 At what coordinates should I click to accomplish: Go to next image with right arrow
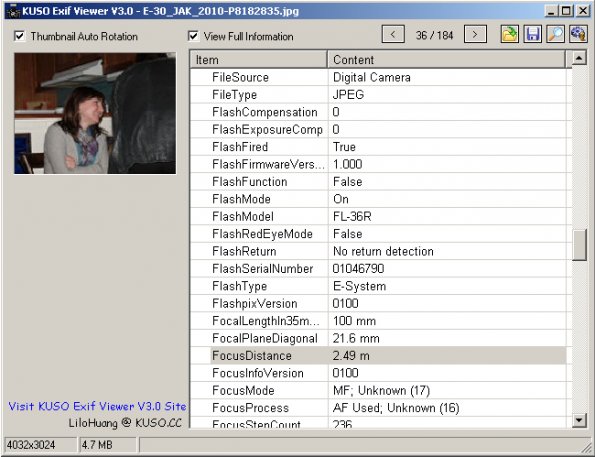(x=475, y=35)
